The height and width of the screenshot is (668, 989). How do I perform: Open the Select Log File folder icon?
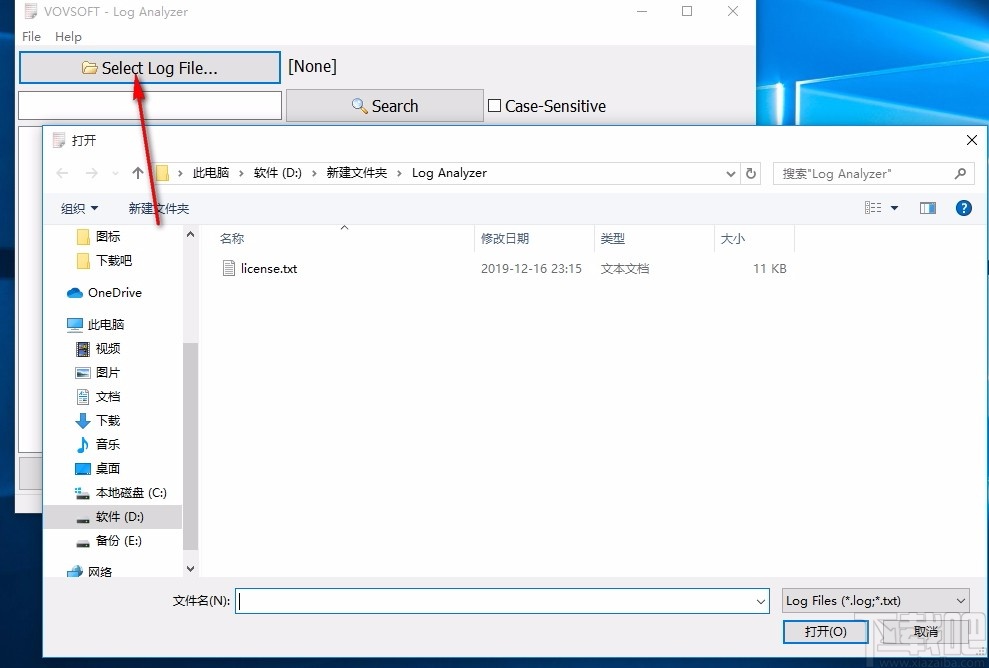[x=90, y=67]
